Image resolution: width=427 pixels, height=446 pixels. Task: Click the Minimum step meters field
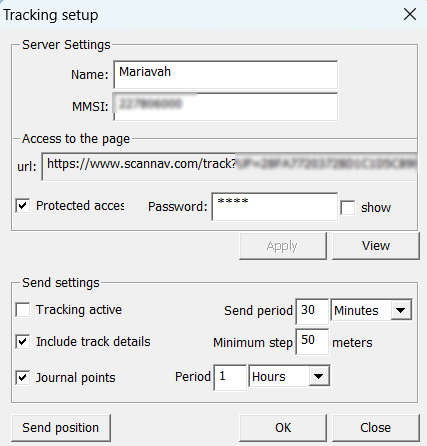pyautogui.click(x=312, y=342)
